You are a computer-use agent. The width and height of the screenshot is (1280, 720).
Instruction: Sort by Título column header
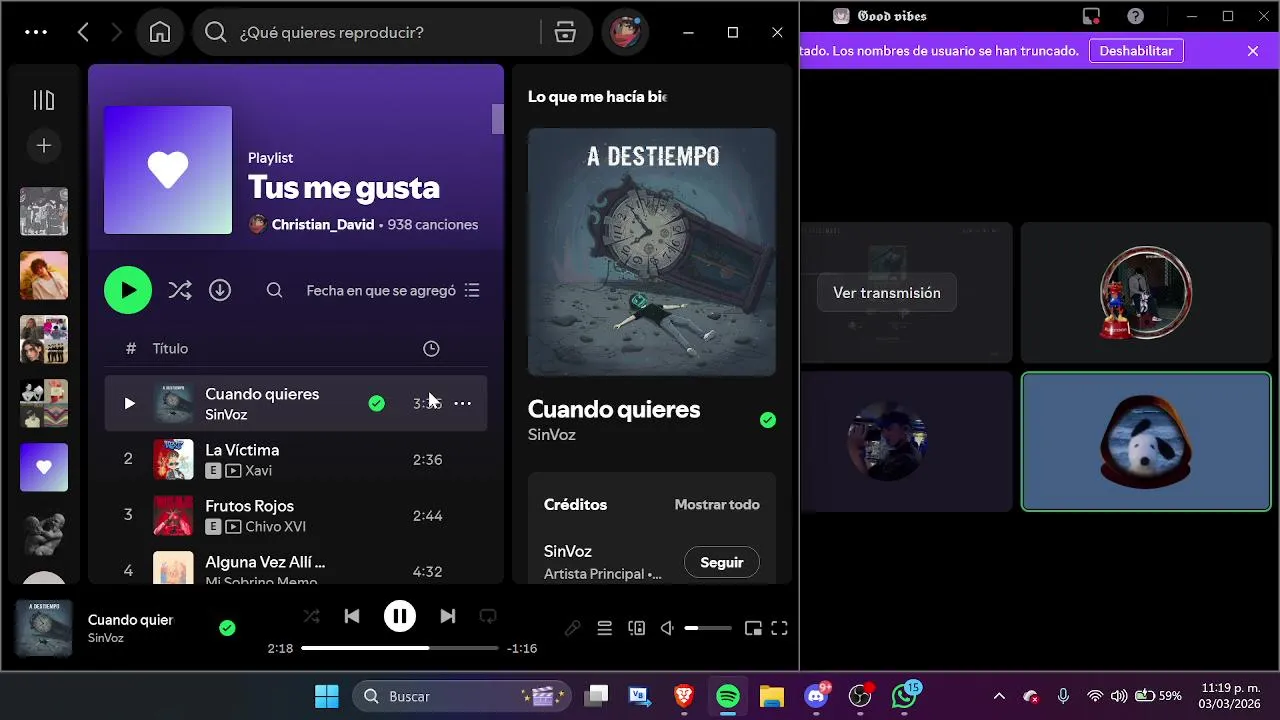(170, 348)
